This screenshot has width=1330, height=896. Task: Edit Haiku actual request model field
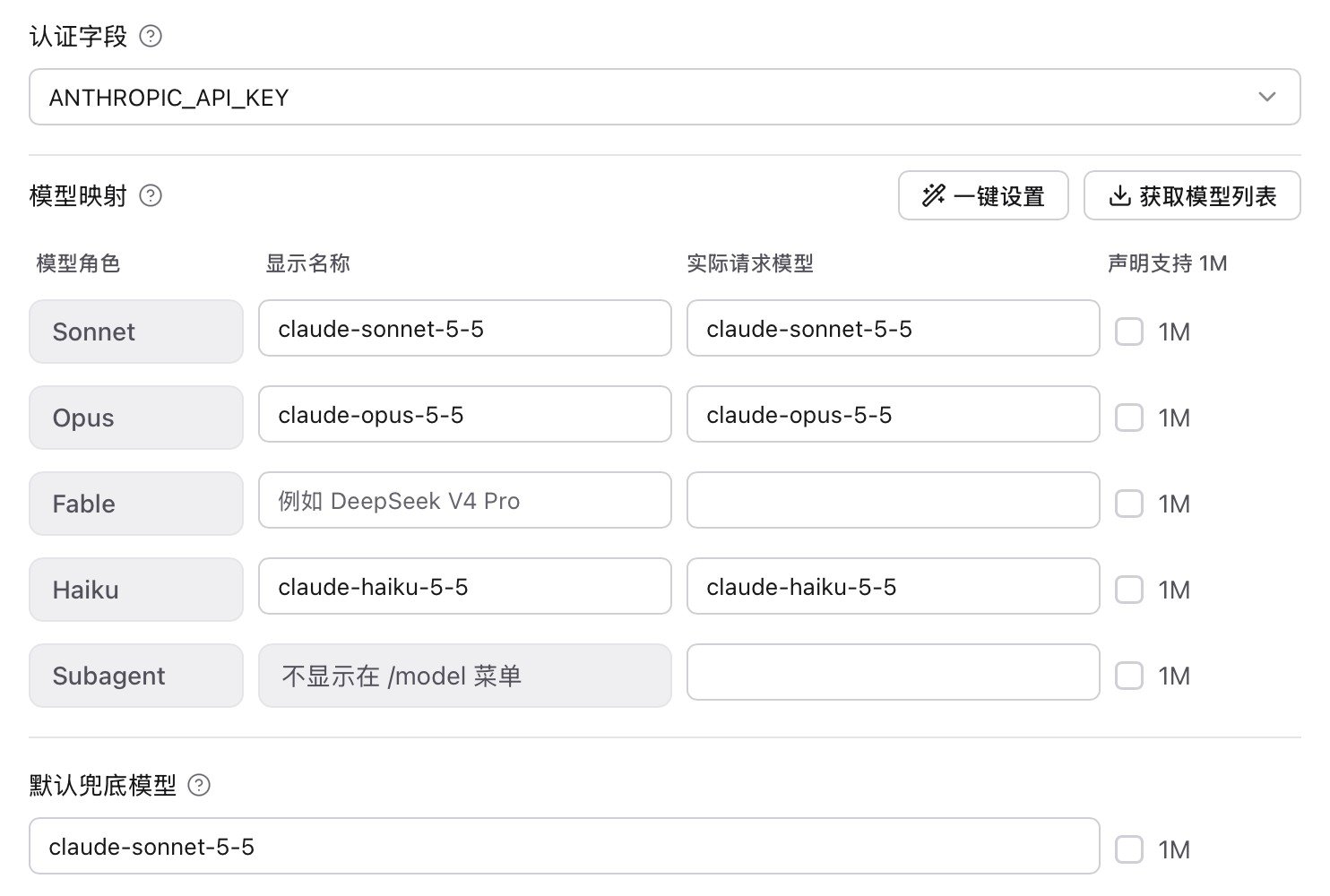pyautogui.click(x=894, y=586)
